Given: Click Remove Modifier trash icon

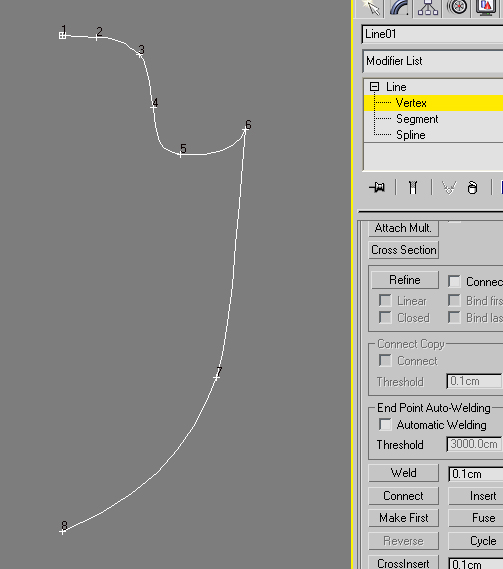Looking at the screenshot, I should 472,188.
